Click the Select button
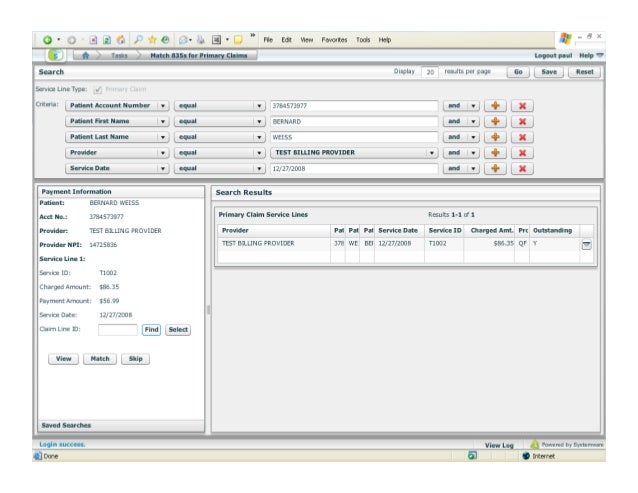 [x=178, y=329]
